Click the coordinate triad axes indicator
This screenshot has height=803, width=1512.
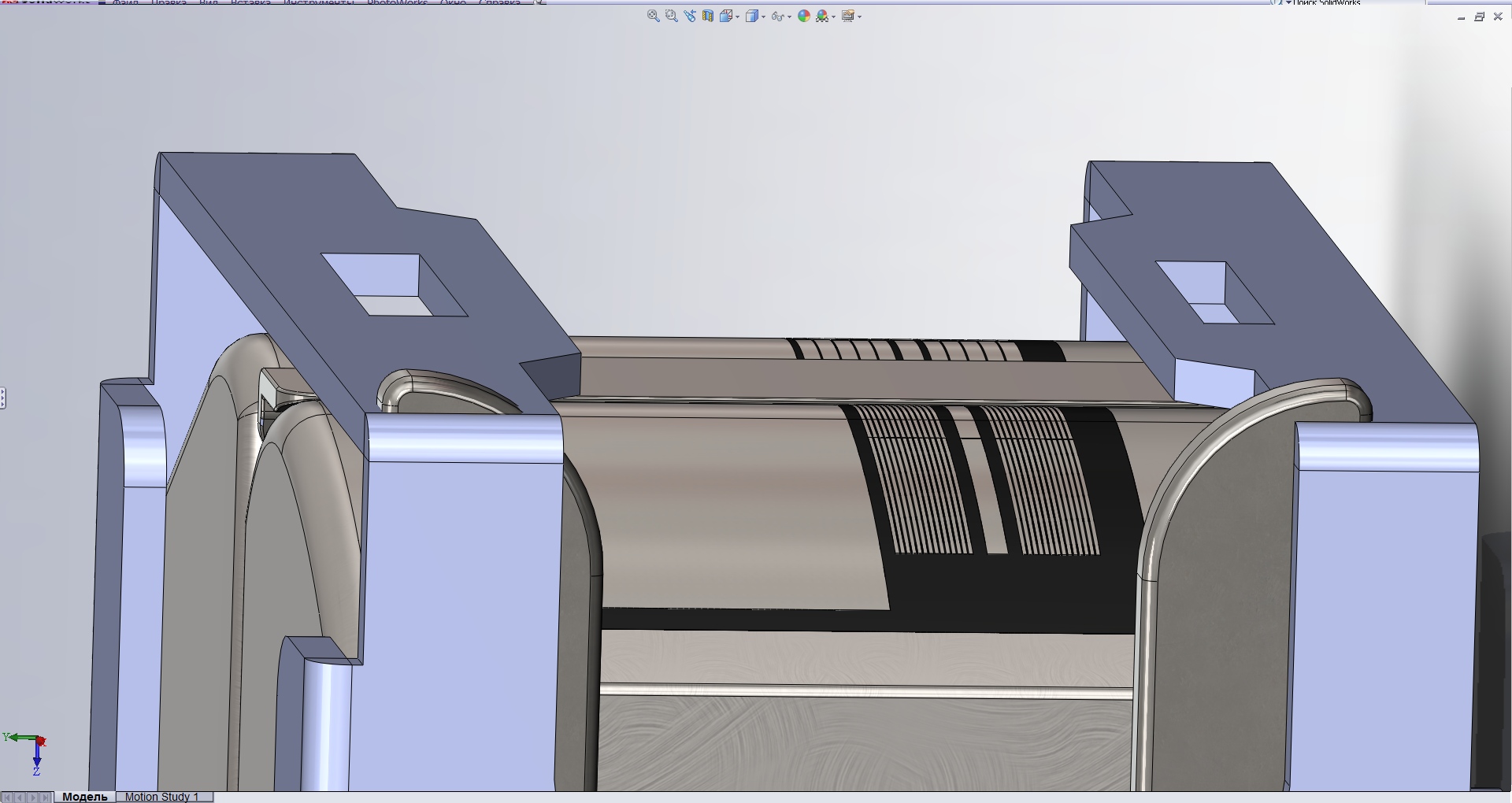click(x=26, y=753)
